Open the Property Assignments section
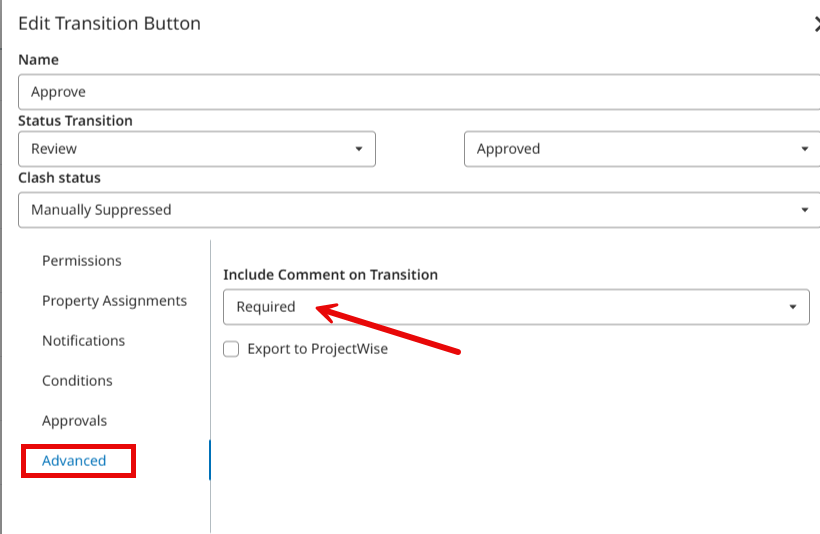Screen dimensions: 820x534 click(115, 301)
